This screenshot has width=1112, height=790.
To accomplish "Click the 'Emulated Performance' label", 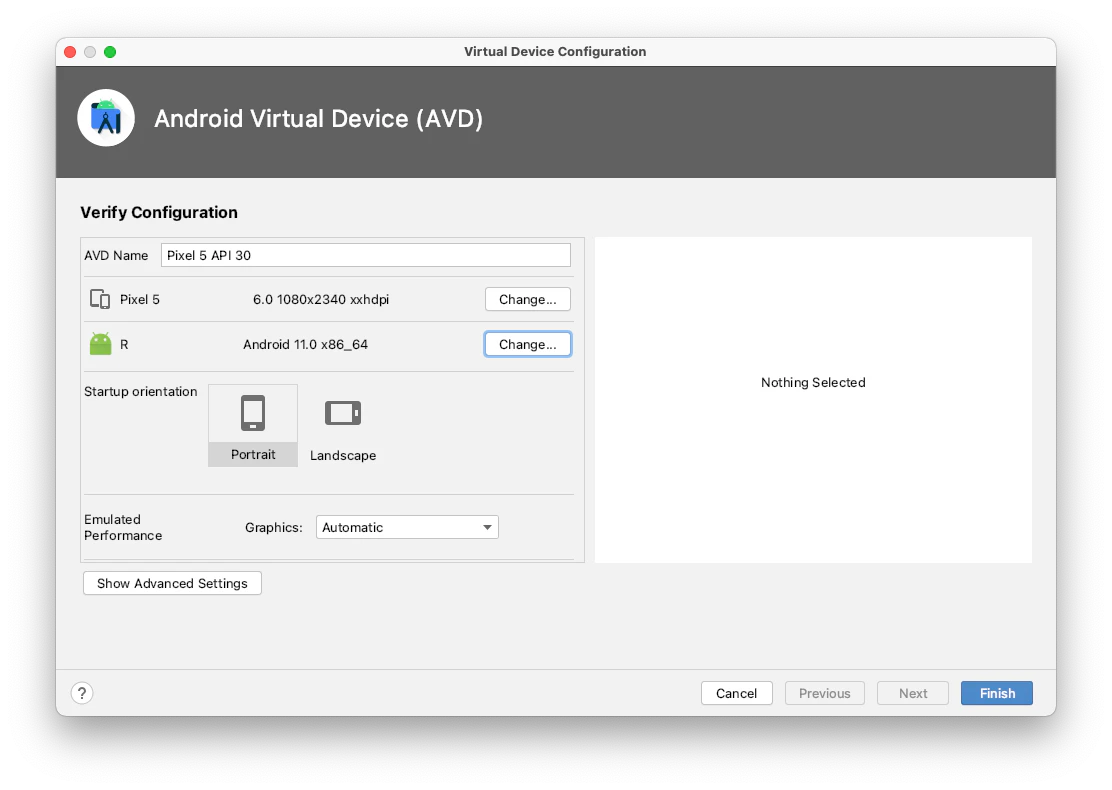I will 123,527.
